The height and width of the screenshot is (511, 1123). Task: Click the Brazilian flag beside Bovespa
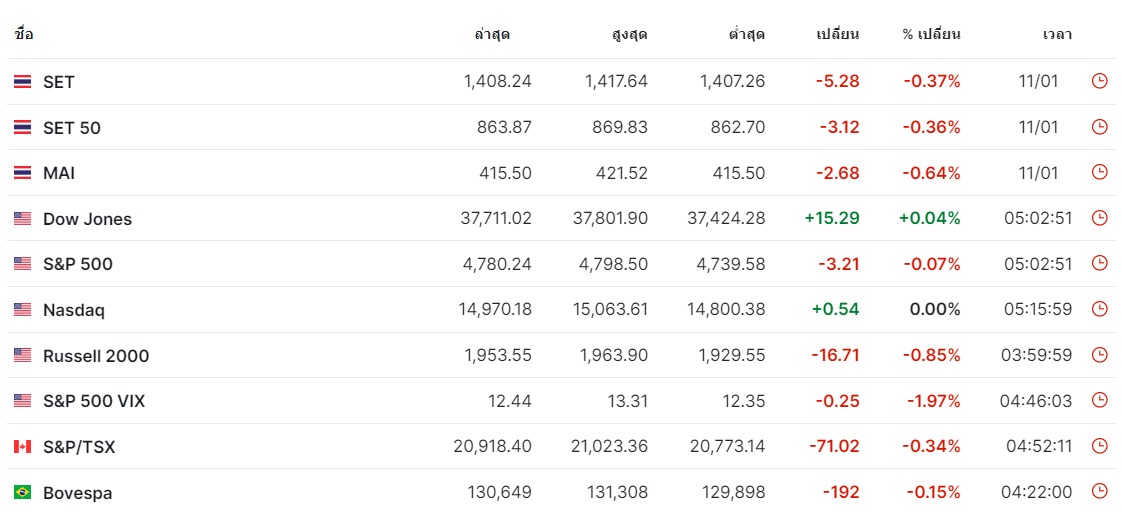click(x=22, y=492)
